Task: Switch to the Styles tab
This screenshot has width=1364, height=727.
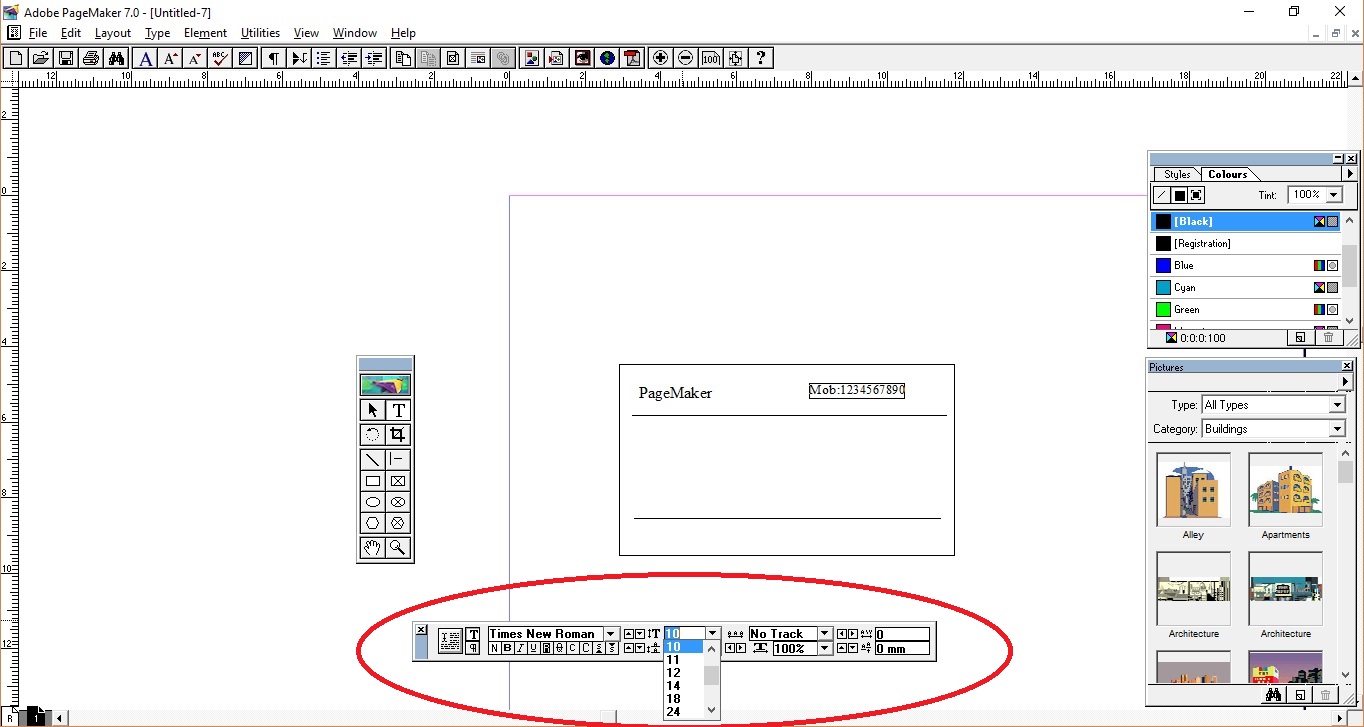Action: [1176, 174]
